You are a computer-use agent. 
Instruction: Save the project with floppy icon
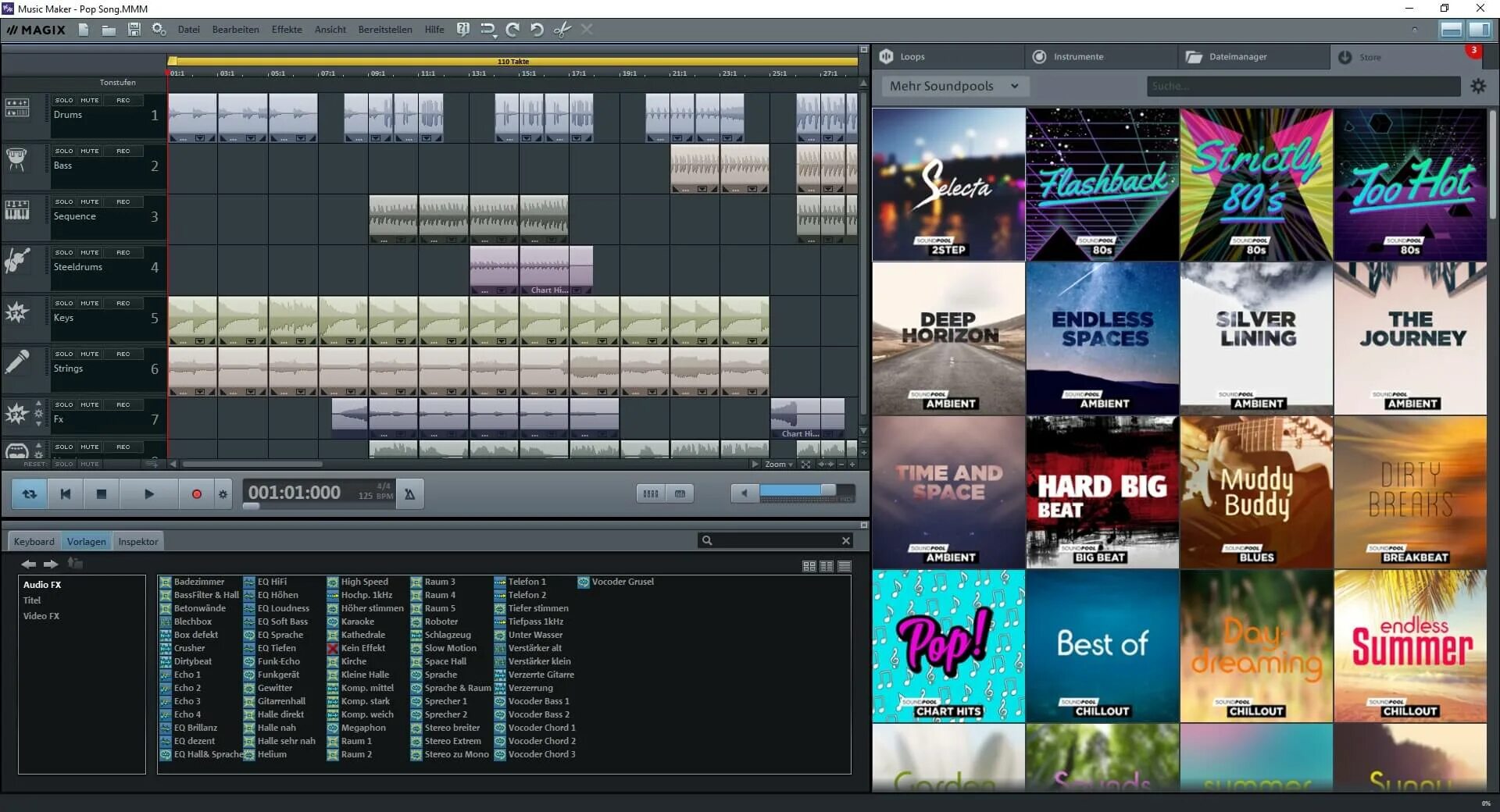click(134, 30)
